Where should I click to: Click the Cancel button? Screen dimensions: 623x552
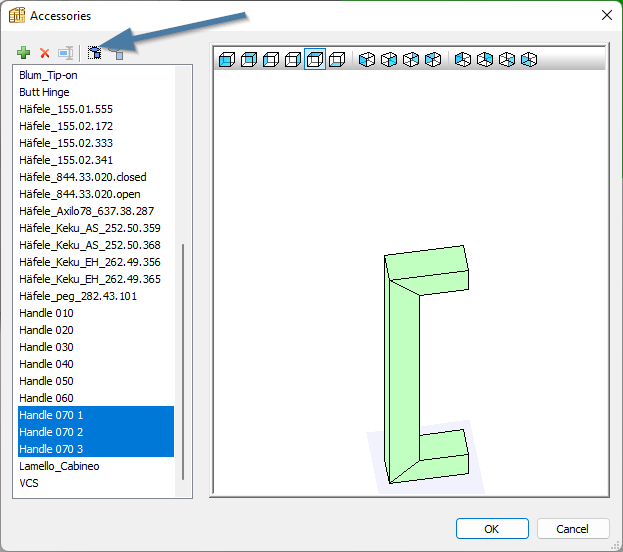[x=573, y=529]
